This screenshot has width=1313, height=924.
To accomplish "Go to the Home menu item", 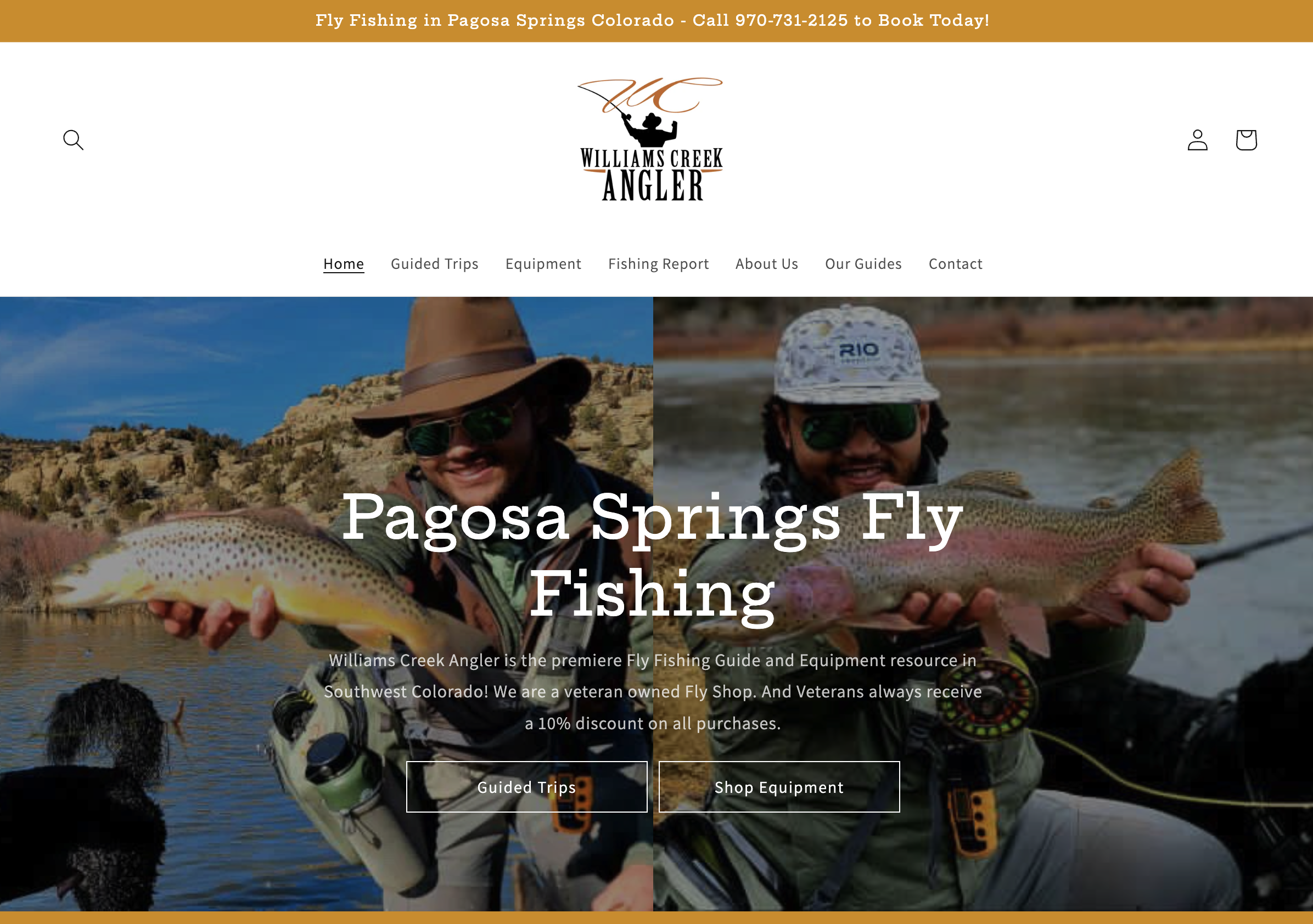I will 344,263.
